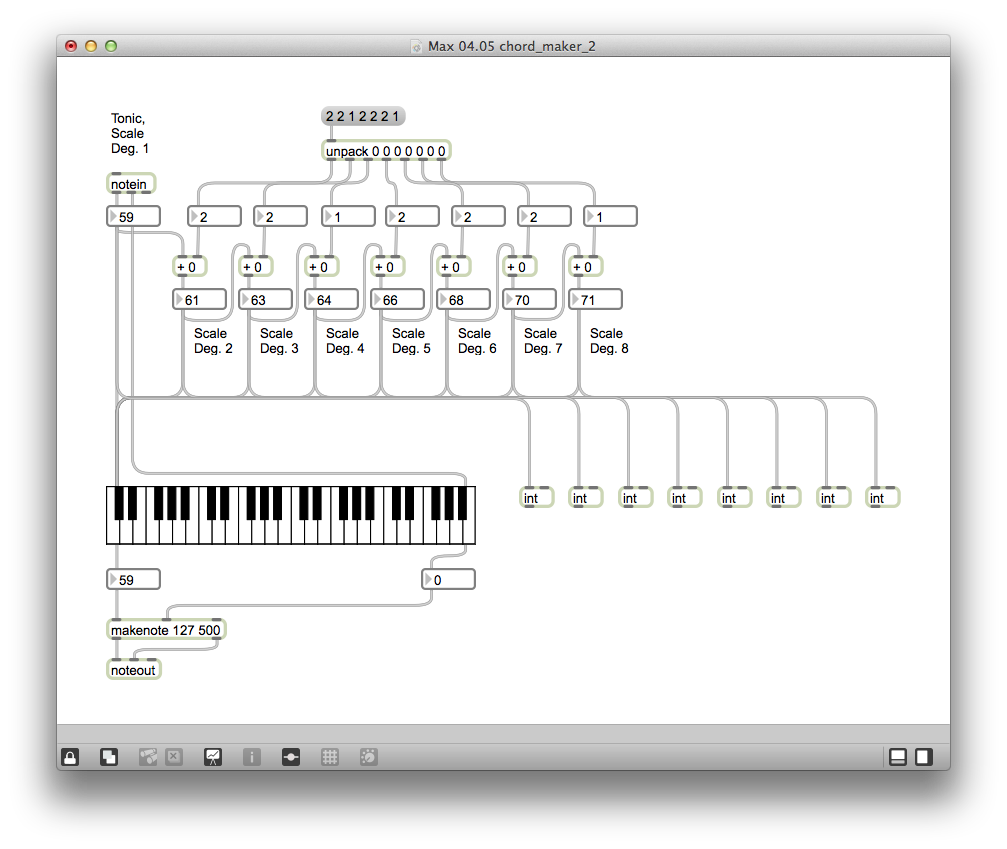Click number box showing 63

(x=266, y=299)
